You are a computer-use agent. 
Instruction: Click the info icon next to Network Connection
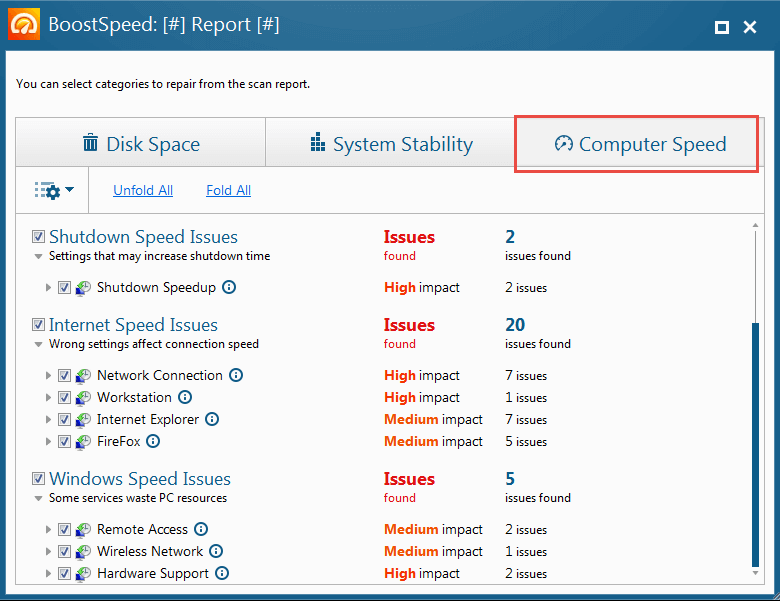(236, 375)
